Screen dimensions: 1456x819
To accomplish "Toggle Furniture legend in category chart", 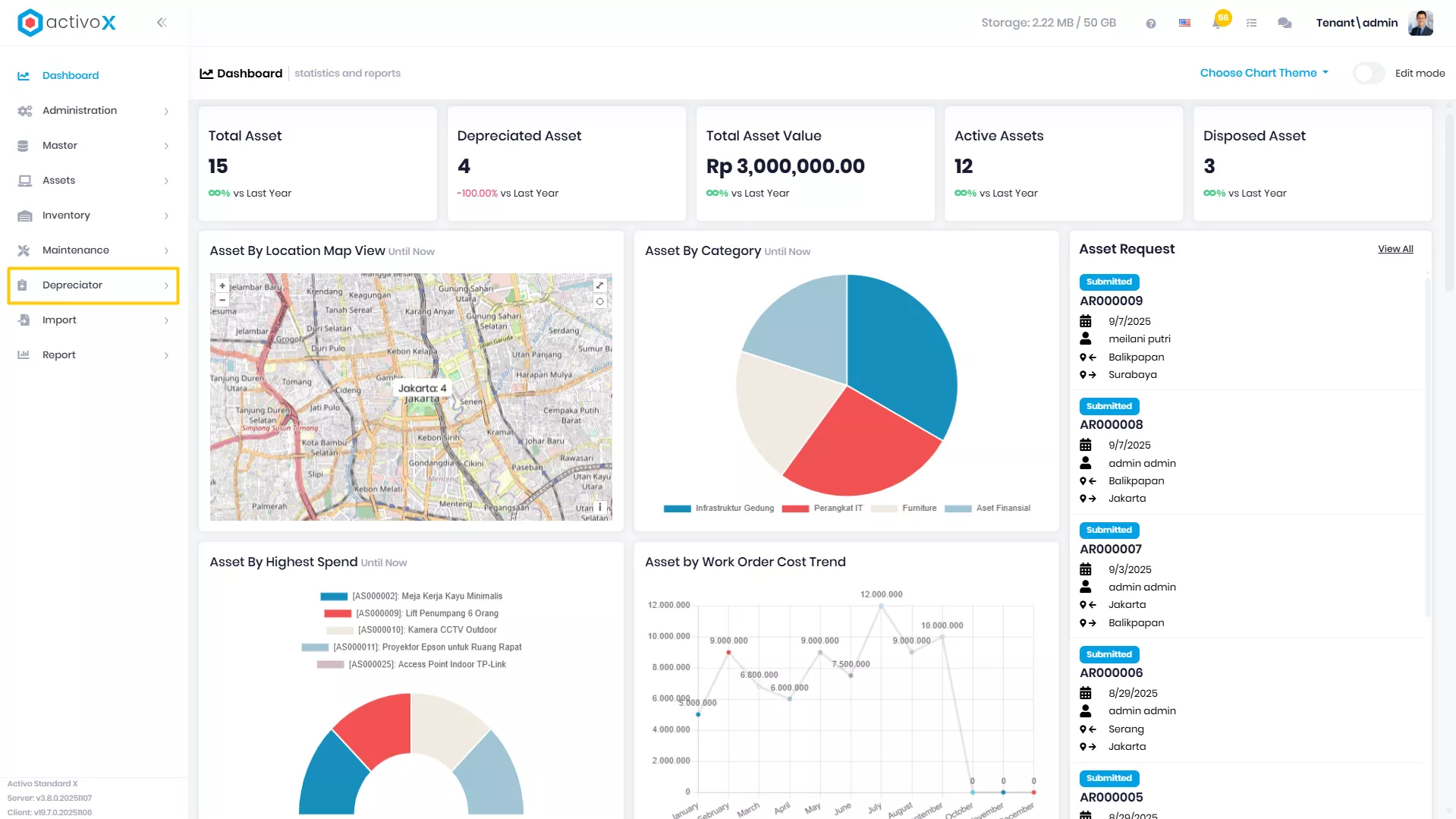I will click(x=904, y=509).
